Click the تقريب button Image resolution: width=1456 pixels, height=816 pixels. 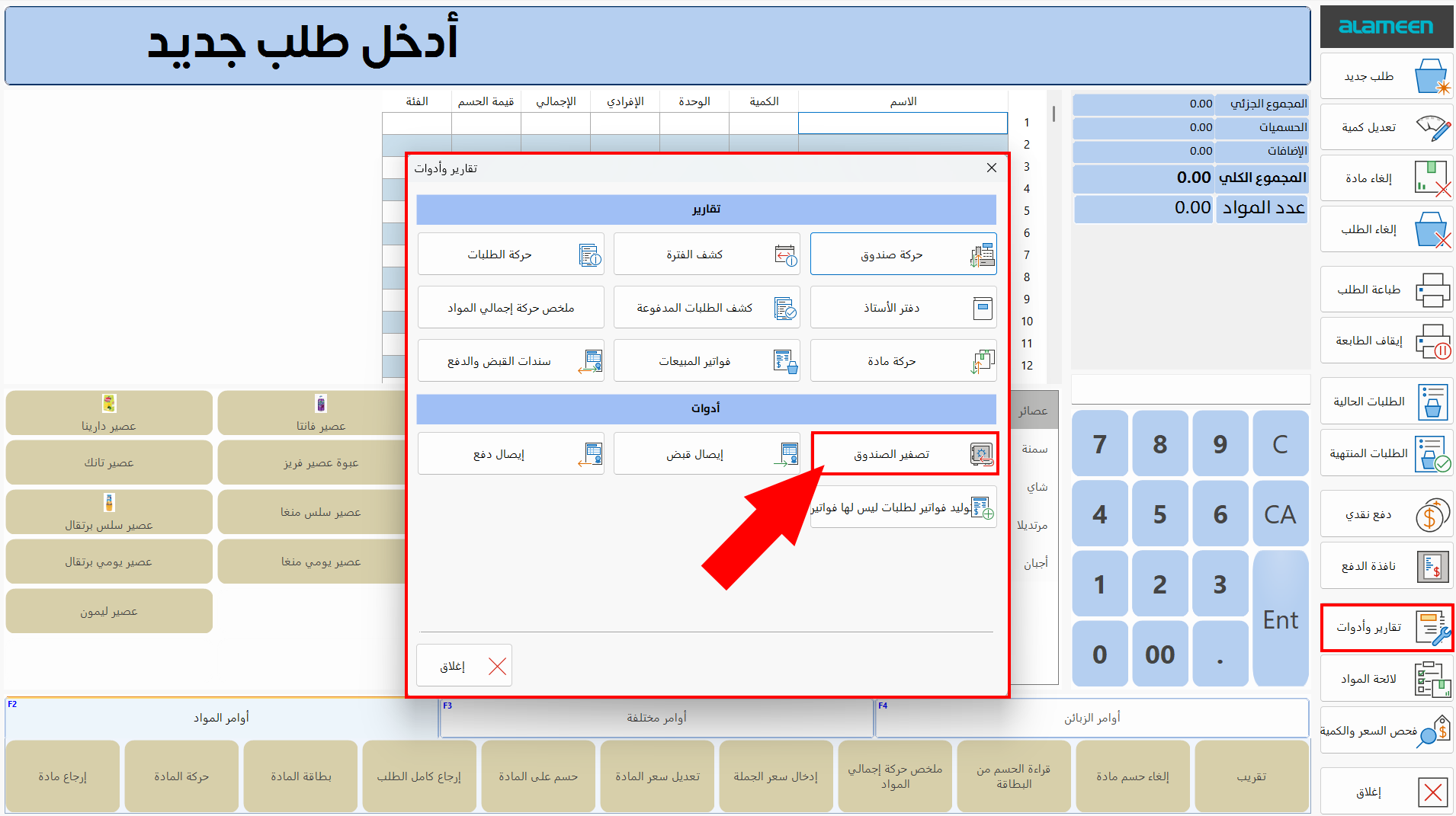(1252, 776)
